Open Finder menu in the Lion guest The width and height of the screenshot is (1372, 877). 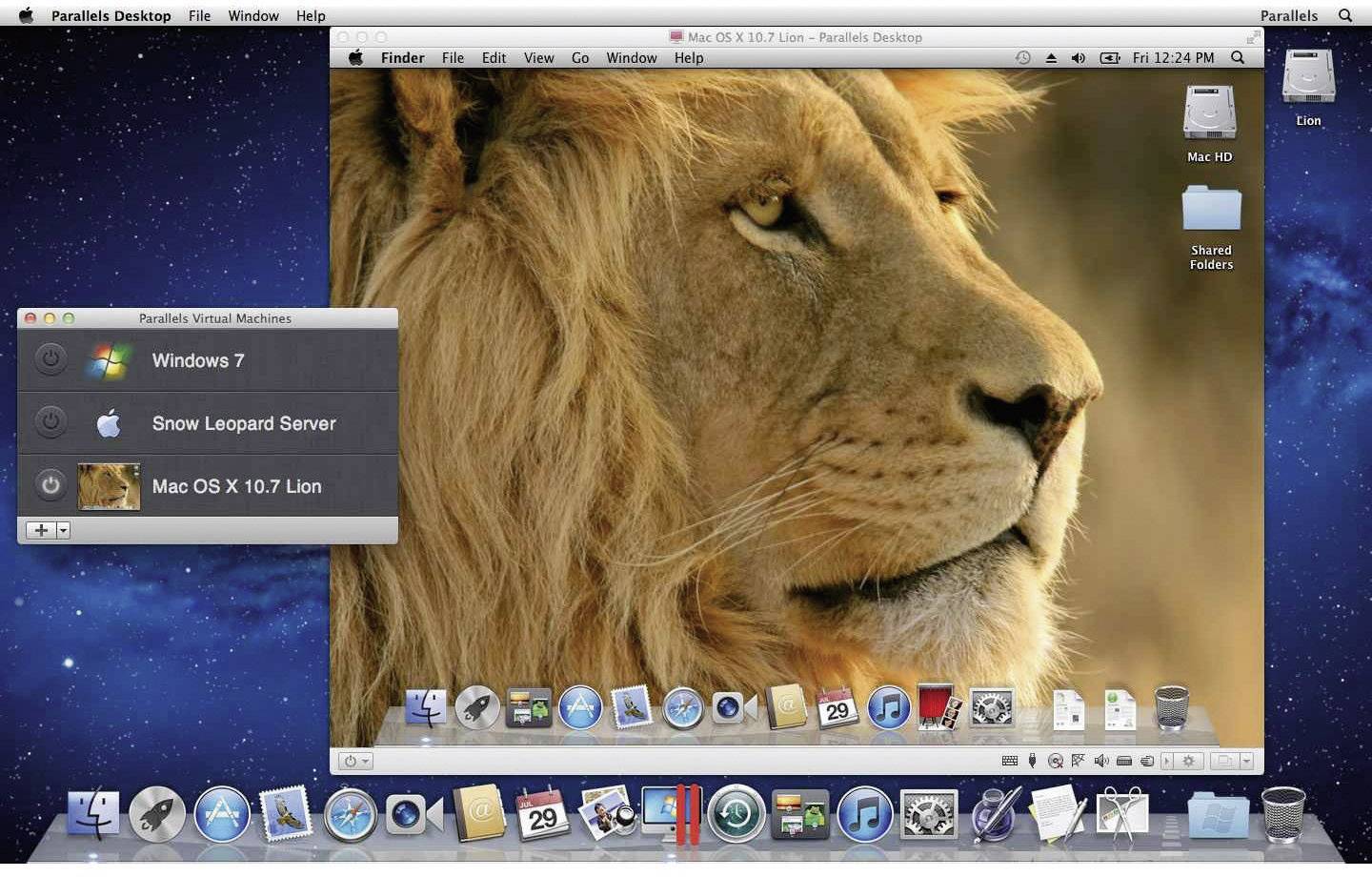point(402,57)
